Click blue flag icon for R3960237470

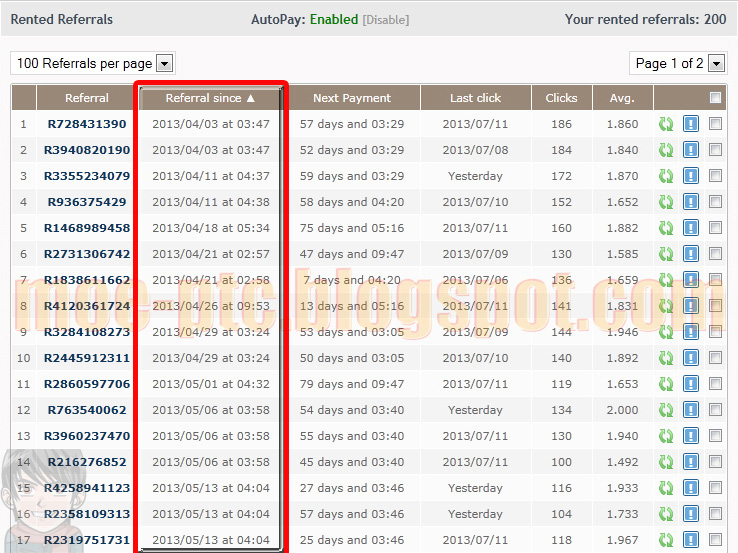point(691,436)
